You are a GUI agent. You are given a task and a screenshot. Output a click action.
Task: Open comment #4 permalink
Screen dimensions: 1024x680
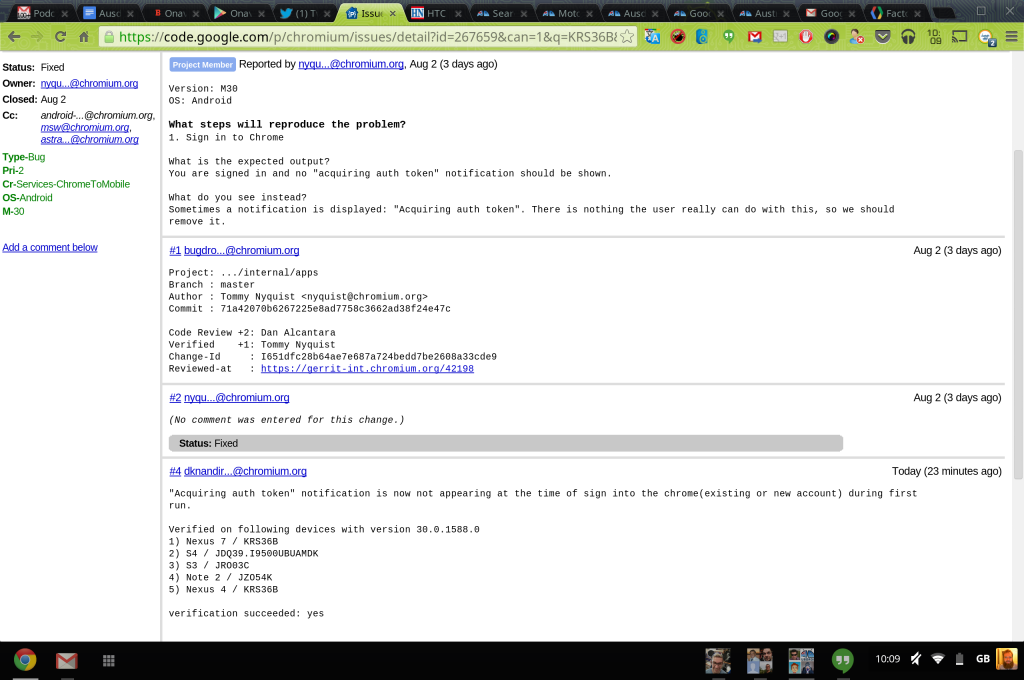click(x=175, y=471)
